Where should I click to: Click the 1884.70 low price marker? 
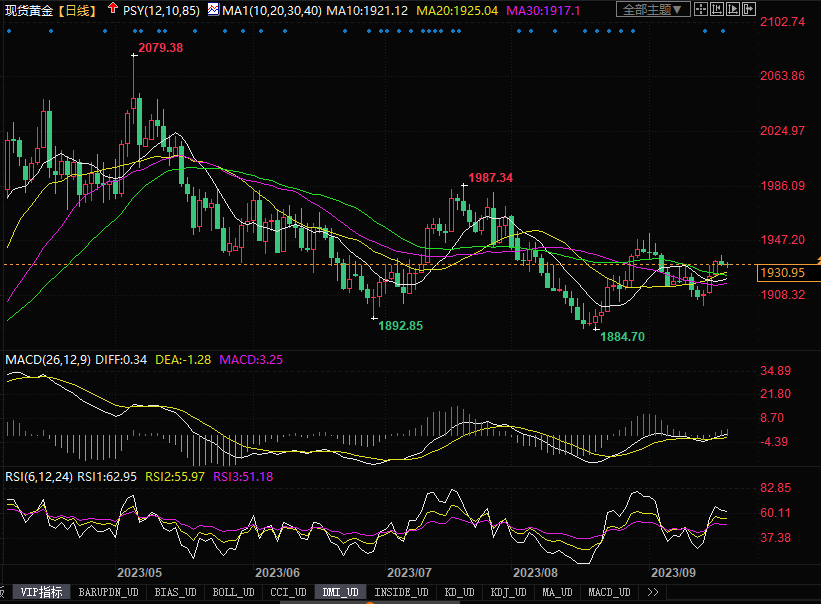pos(622,337)
